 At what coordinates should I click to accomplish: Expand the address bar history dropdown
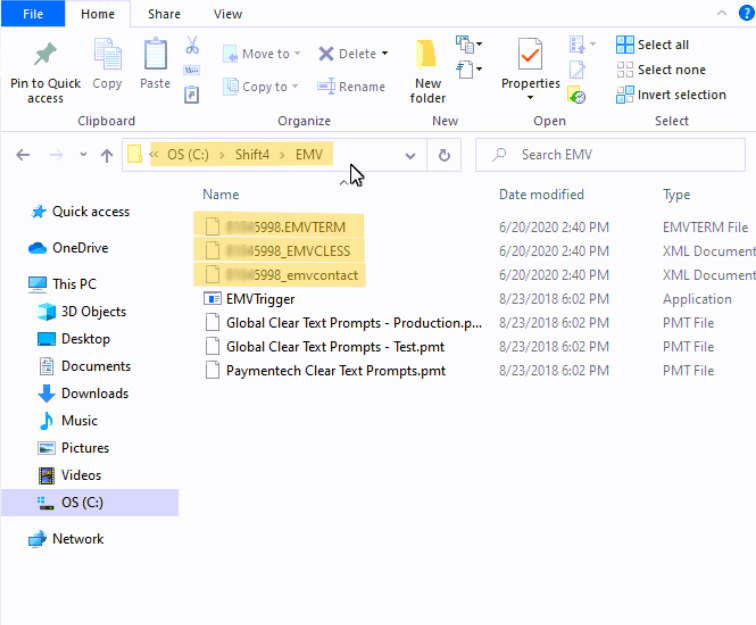(410, 155)
